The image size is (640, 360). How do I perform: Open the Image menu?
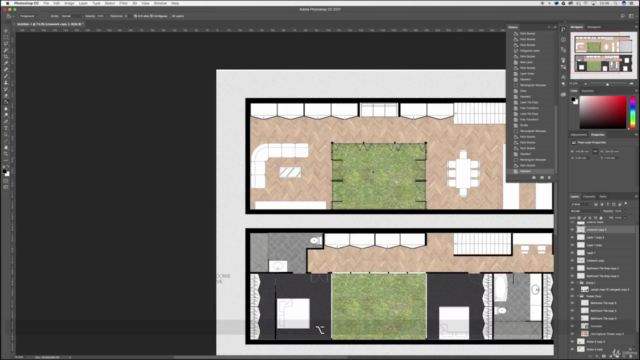click(x=69, y=3)
